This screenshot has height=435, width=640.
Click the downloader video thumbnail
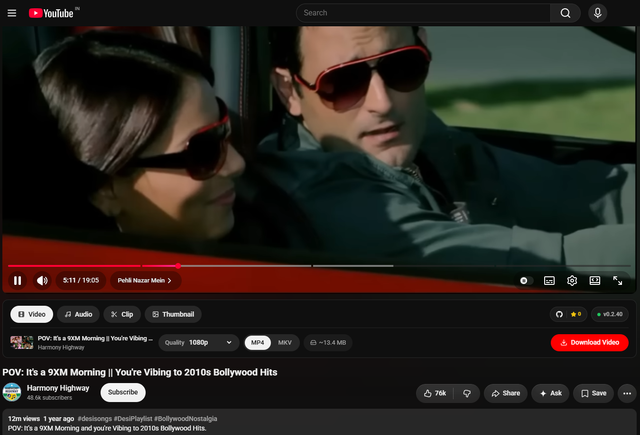[22, 342]
